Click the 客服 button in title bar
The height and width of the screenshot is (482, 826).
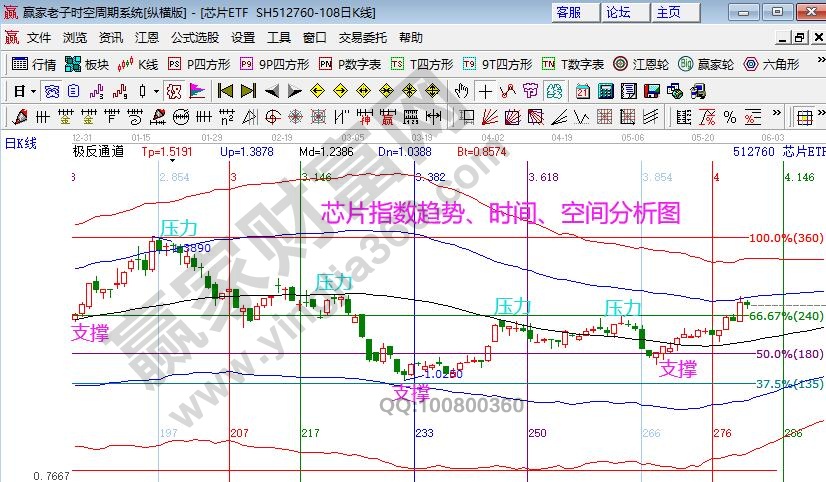pyautogui.click(x=570, y=12)
